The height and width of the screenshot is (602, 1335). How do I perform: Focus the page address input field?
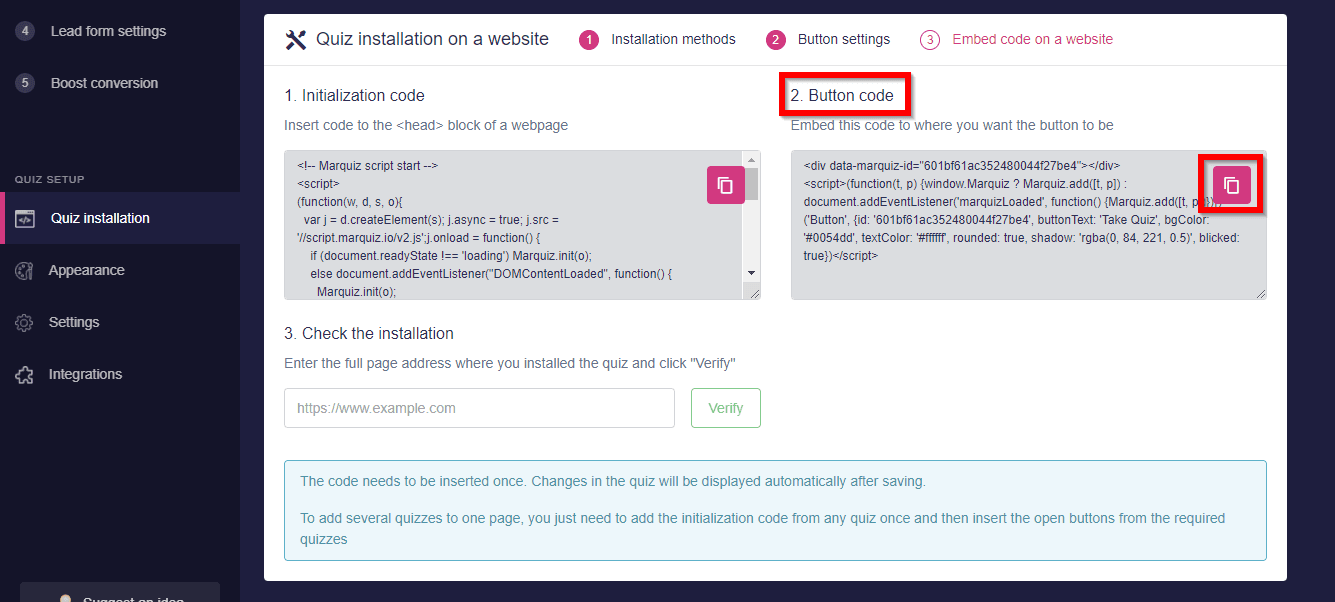(479, 408)
